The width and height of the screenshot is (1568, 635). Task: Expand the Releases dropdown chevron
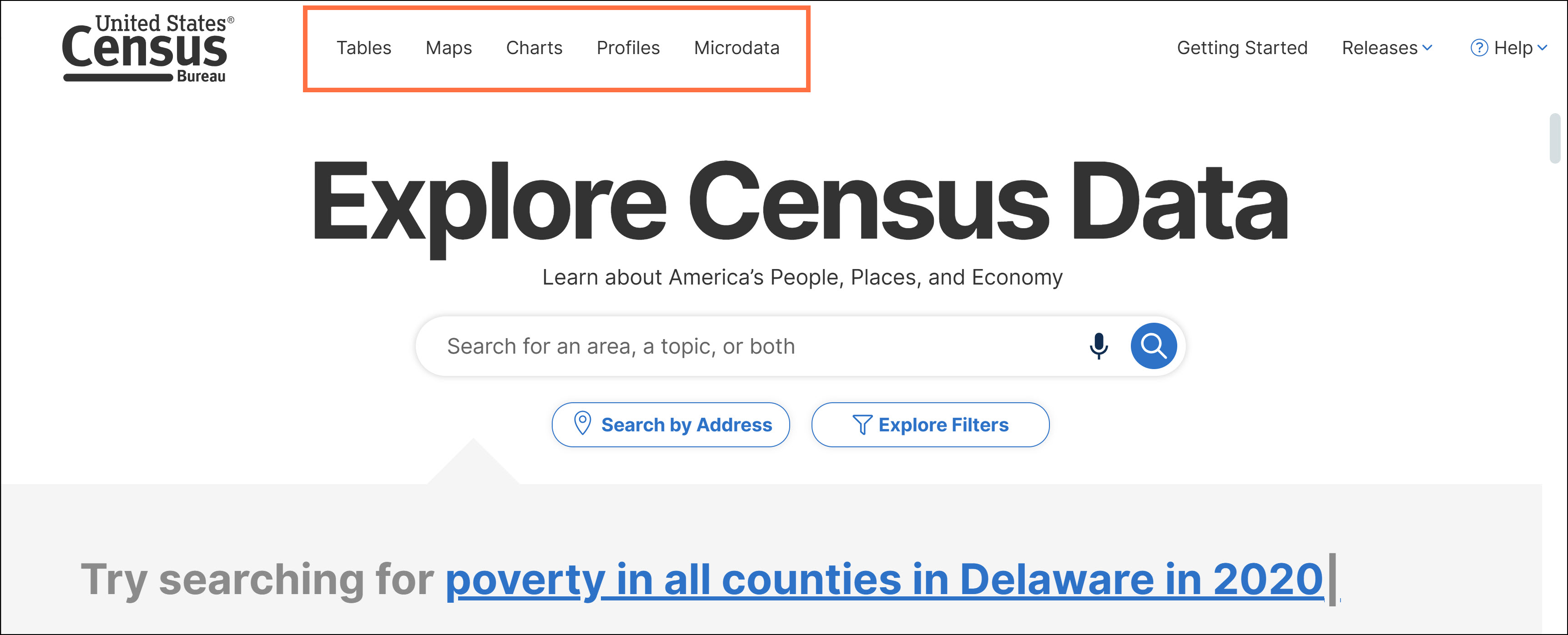pos(1427,47)
